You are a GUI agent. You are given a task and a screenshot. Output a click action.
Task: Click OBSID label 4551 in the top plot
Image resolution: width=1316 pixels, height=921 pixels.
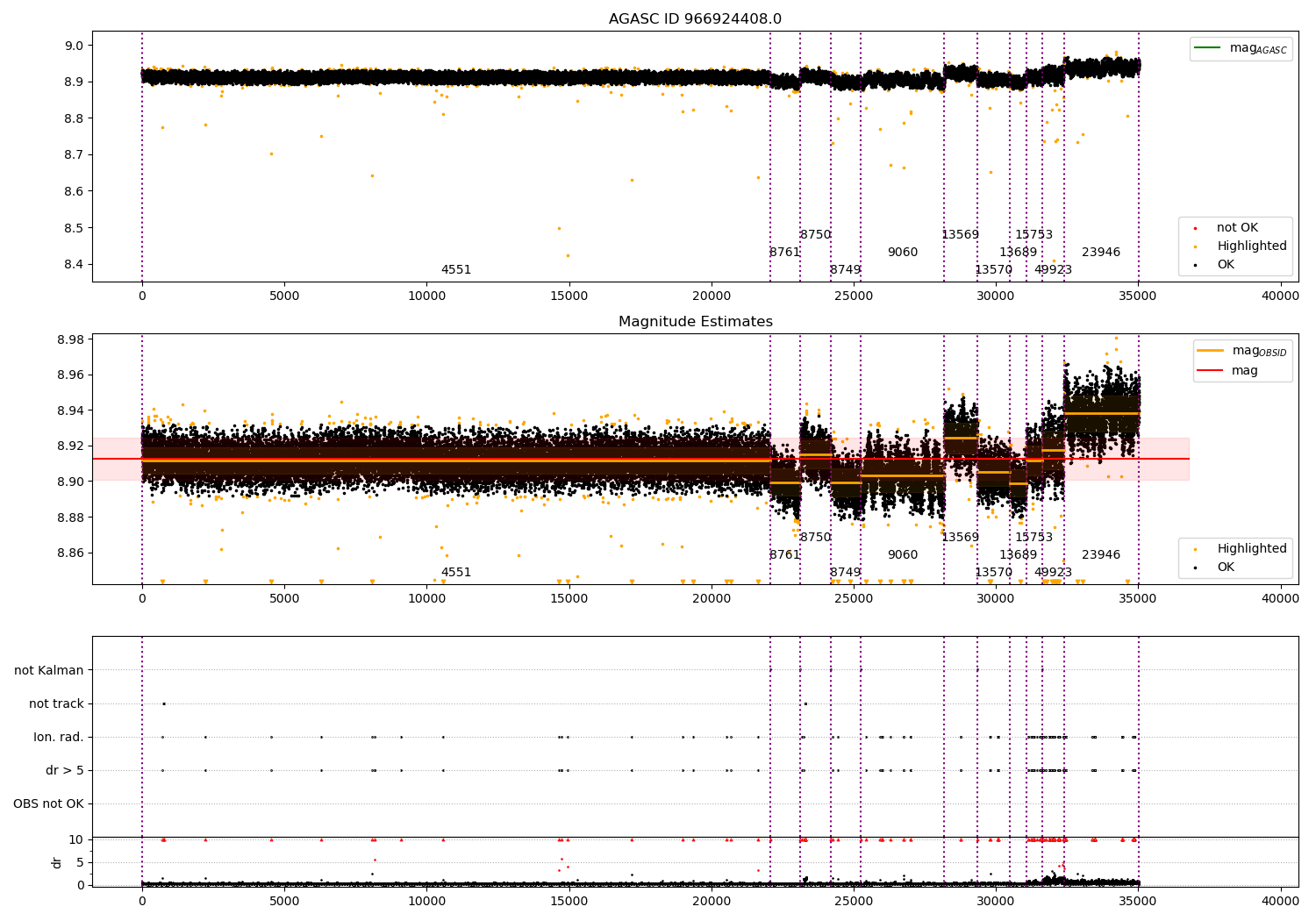coord(456,270)
